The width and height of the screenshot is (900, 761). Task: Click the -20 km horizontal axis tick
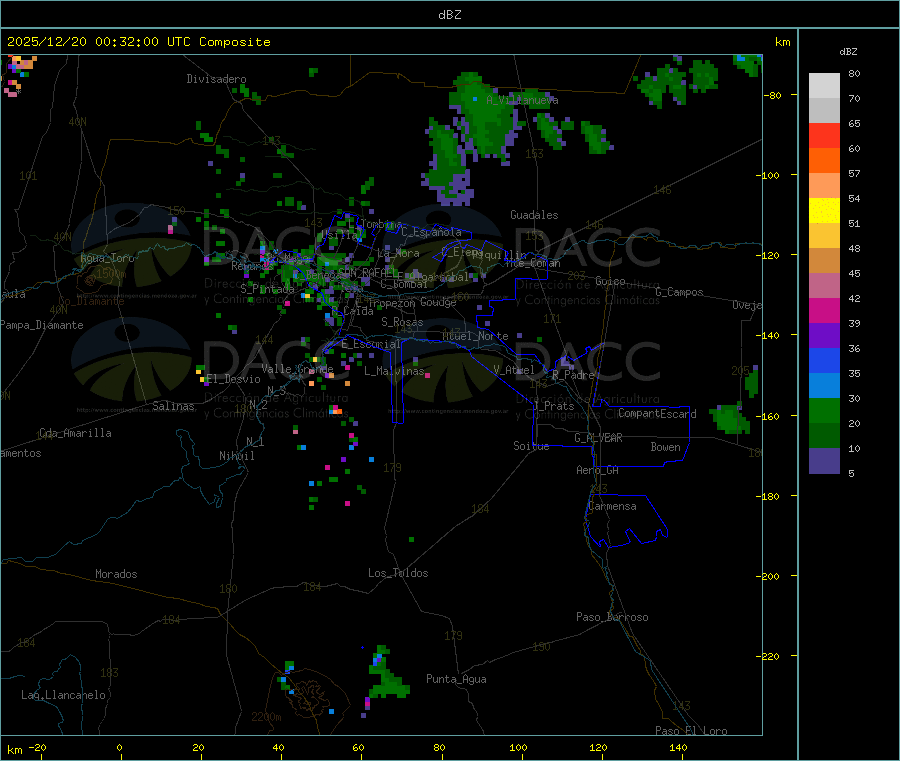tap(37, 747)
